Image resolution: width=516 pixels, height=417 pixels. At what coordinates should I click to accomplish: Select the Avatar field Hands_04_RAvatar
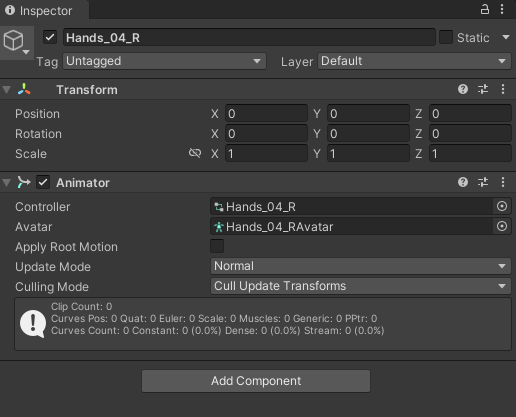click(x=352, y=227)
